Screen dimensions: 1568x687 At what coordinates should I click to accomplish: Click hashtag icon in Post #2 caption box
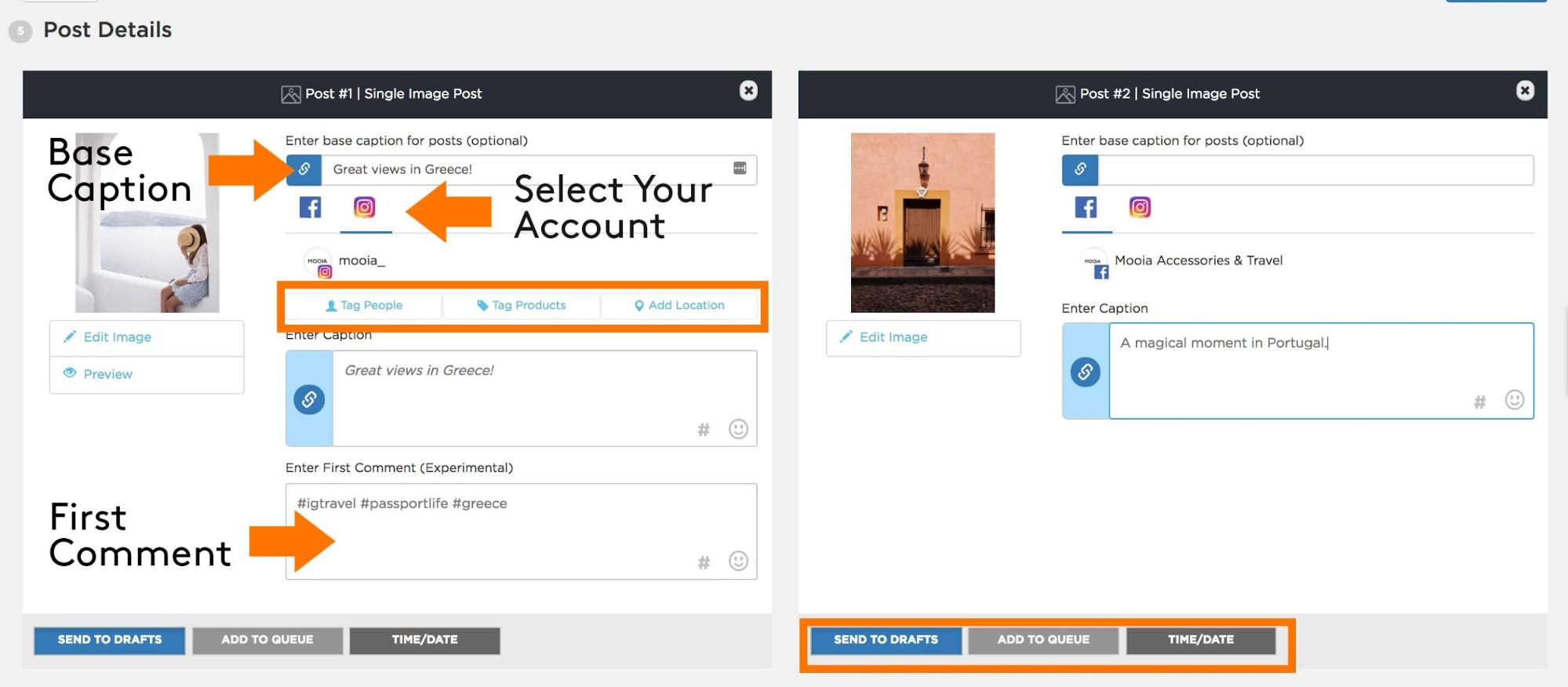[1479, 402]
